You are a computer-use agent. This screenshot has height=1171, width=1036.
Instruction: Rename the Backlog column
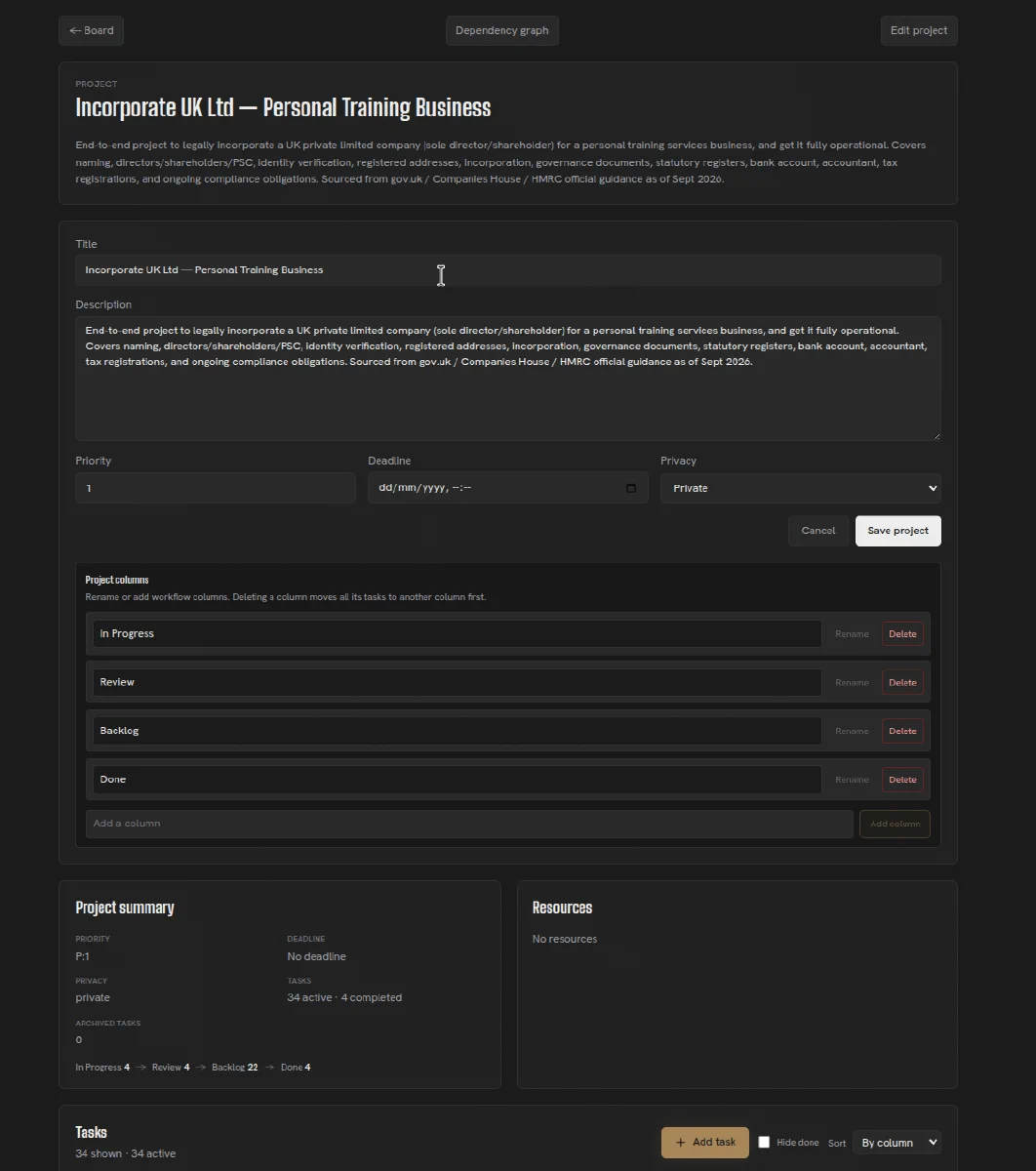coord(852,731)
